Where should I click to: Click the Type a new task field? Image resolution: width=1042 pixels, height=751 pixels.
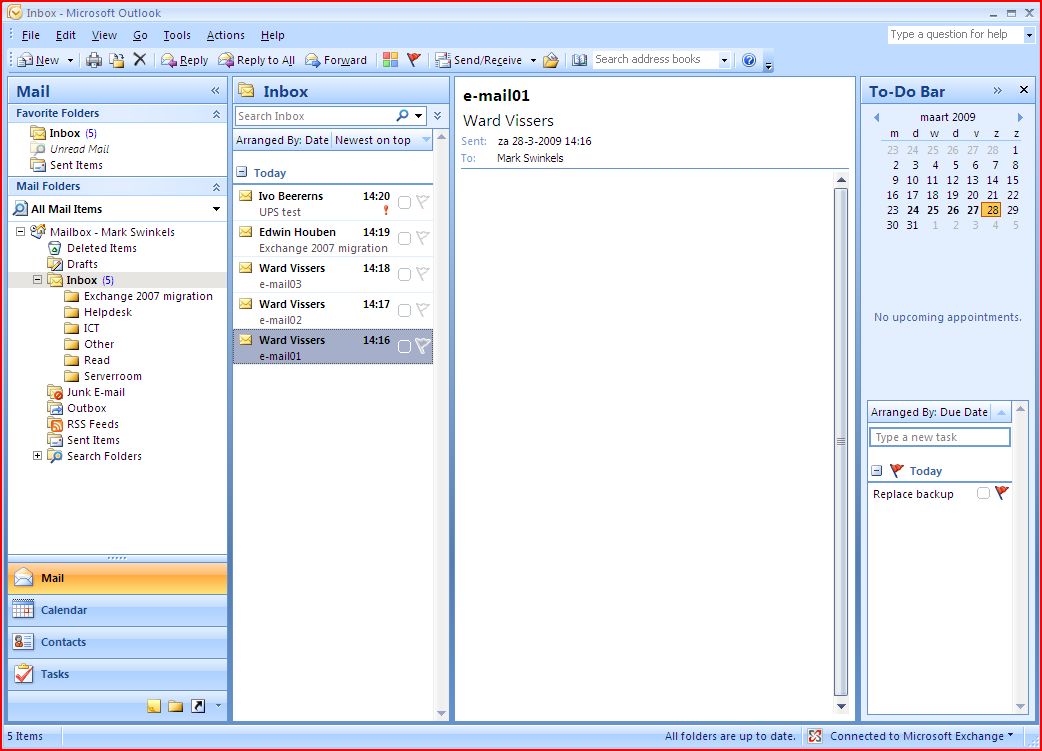[x=939, y=437]
